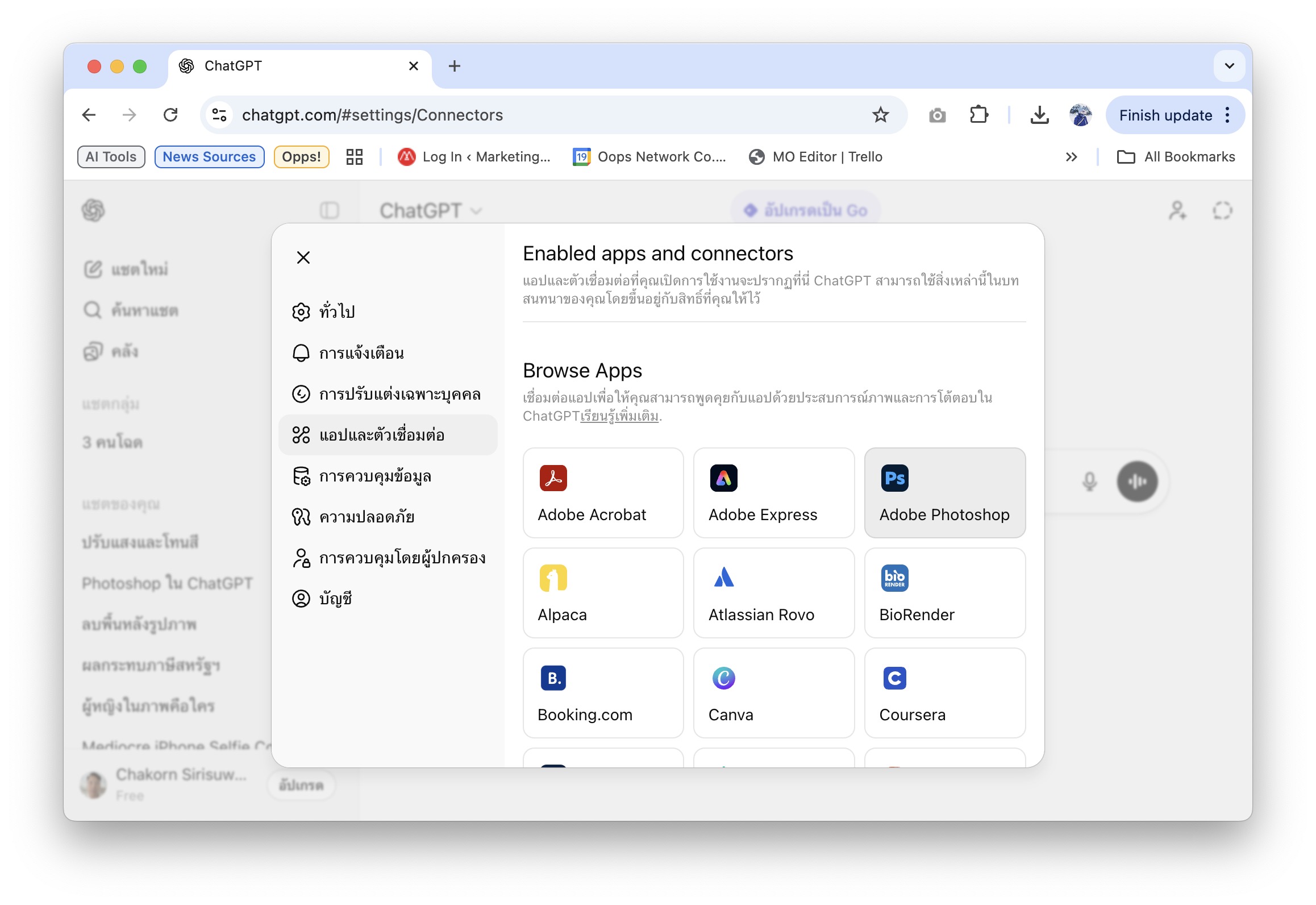
Task: Open the BioRender label
Action: pos(917,615)
